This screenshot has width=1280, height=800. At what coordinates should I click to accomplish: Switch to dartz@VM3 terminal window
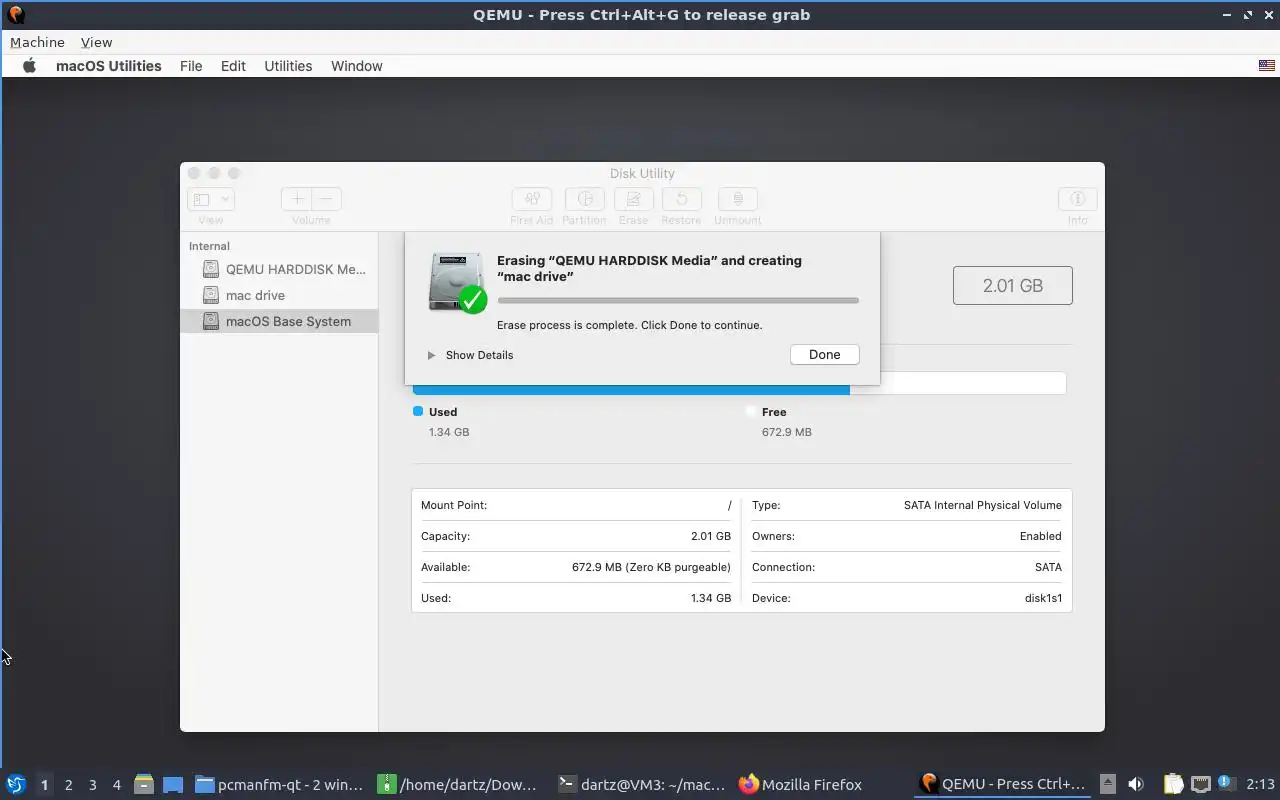point(642,784)
